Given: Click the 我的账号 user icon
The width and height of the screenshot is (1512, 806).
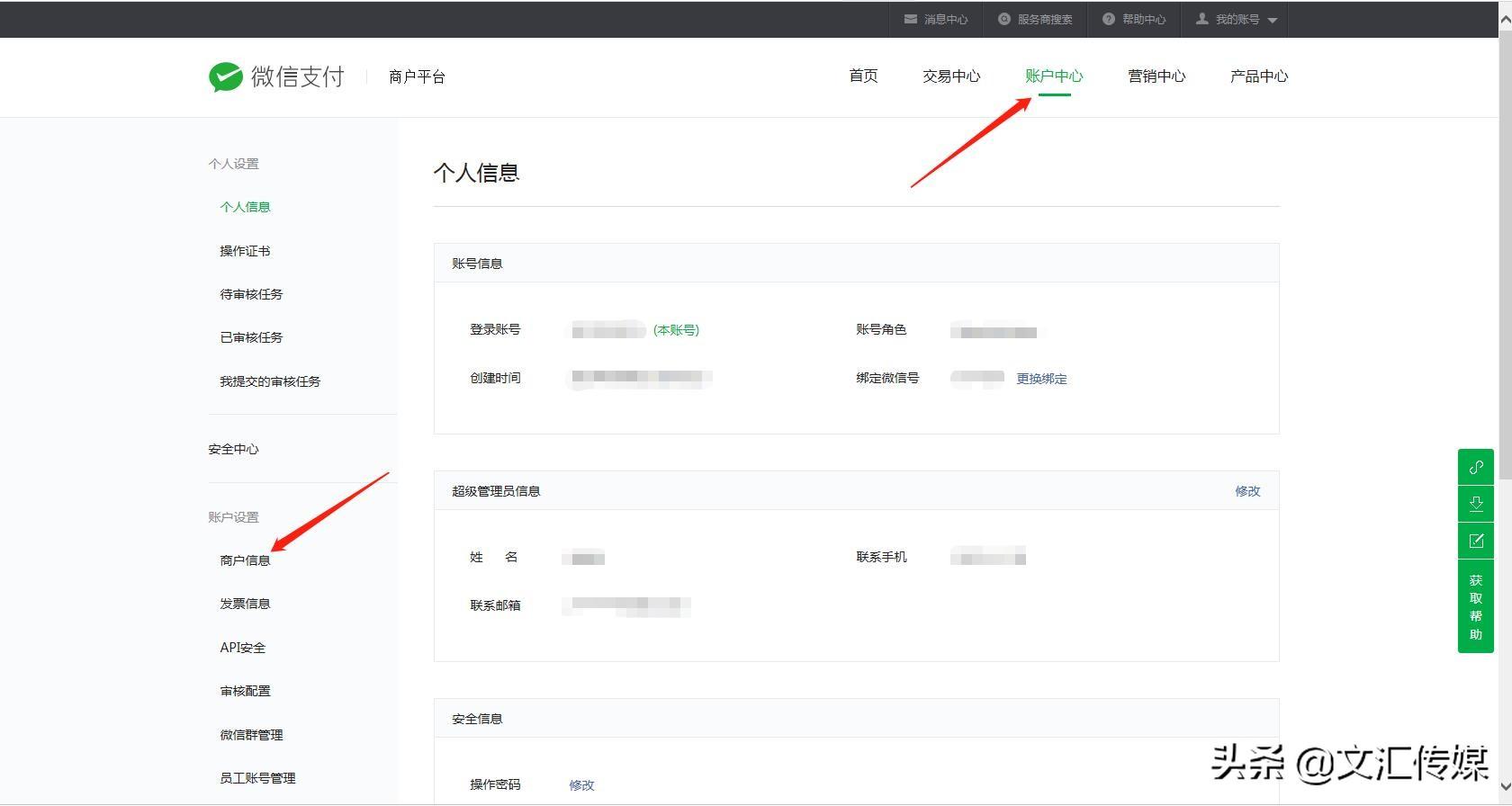Looking at the screenshot, I should pyautogui.click(x=1201, y=19).
